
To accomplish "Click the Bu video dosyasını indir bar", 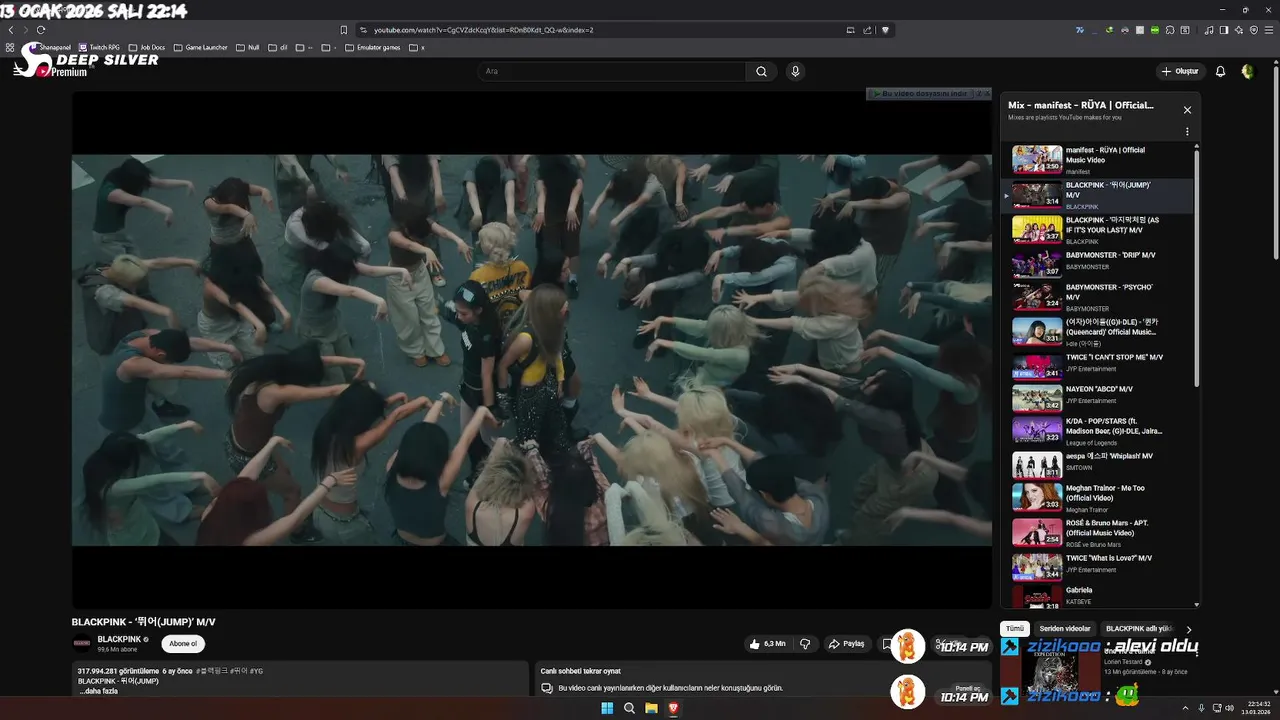I will (x=928, y=94).
